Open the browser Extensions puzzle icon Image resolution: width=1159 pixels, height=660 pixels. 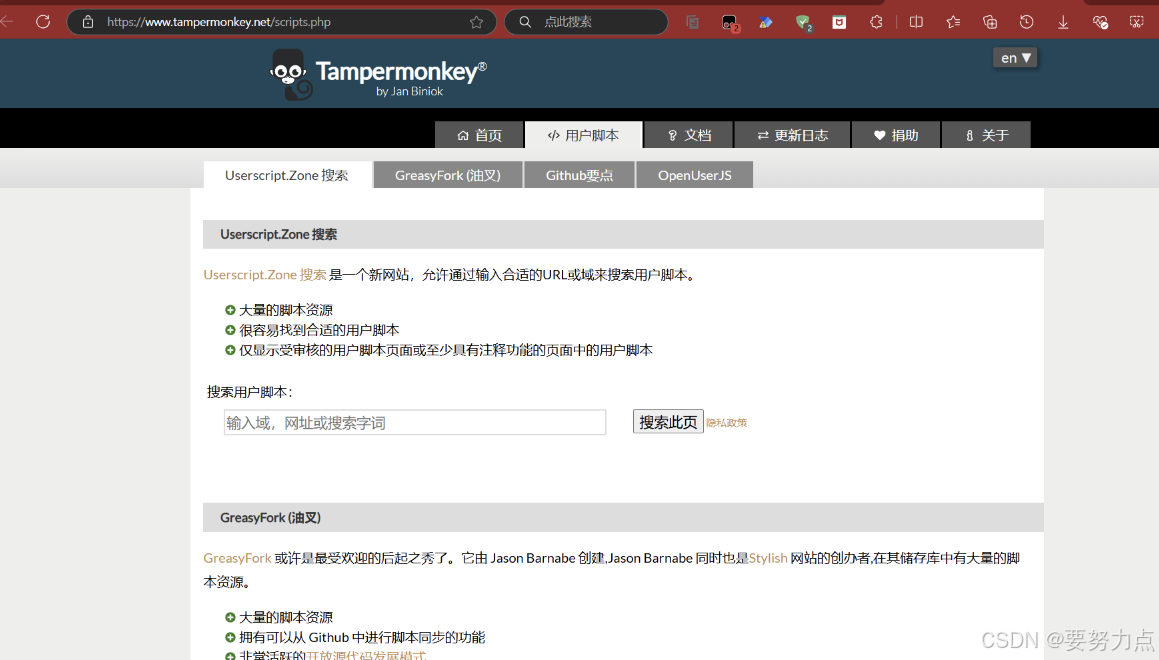tap(876, 22)
